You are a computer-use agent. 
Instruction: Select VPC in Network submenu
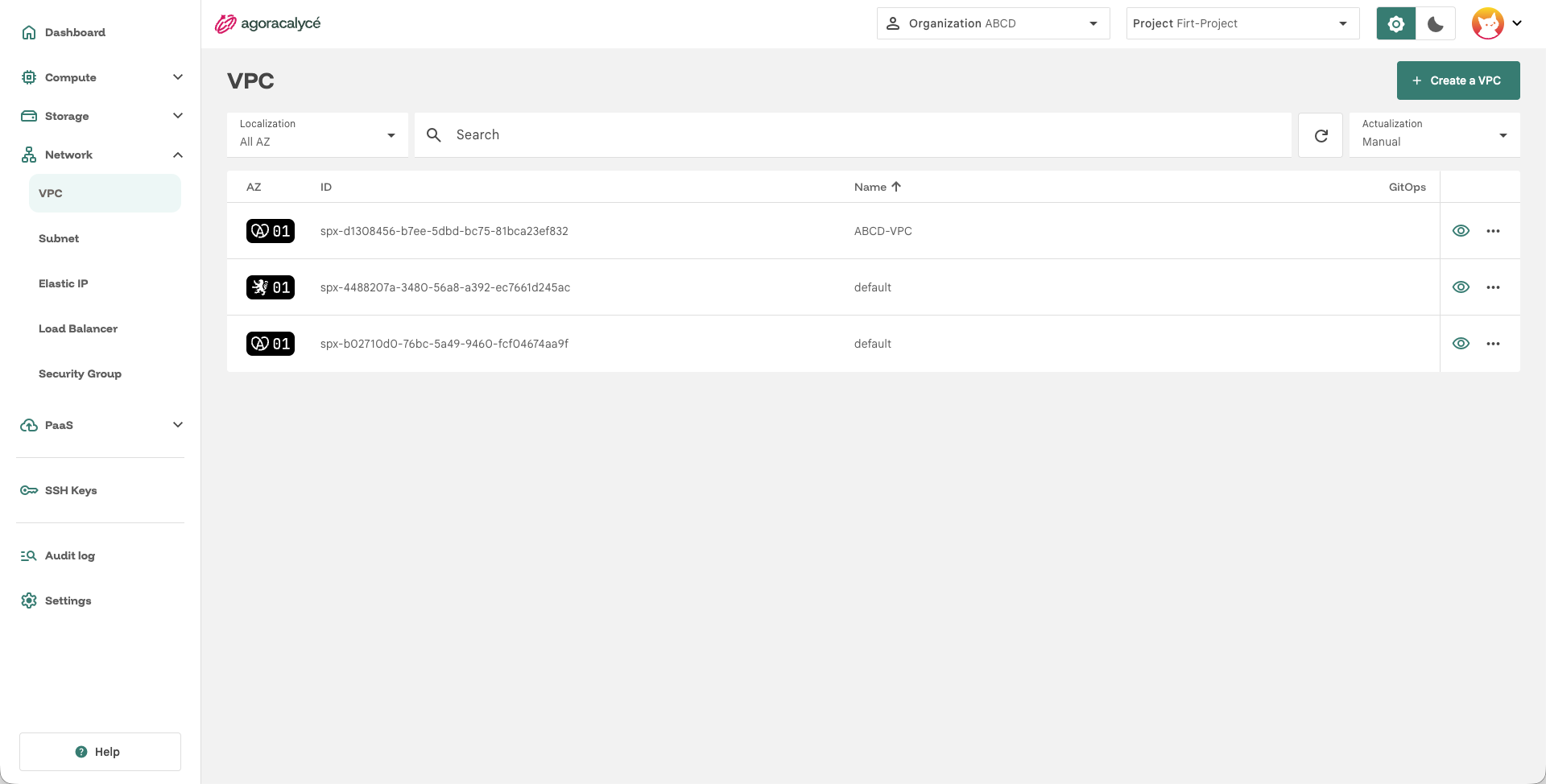[x=105, y=193]
